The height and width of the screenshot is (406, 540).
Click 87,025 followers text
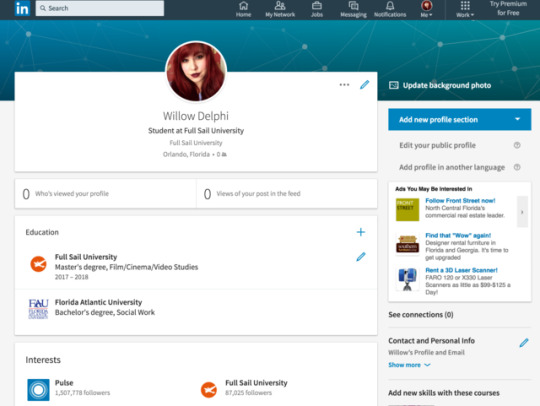(x=248, y=393)
